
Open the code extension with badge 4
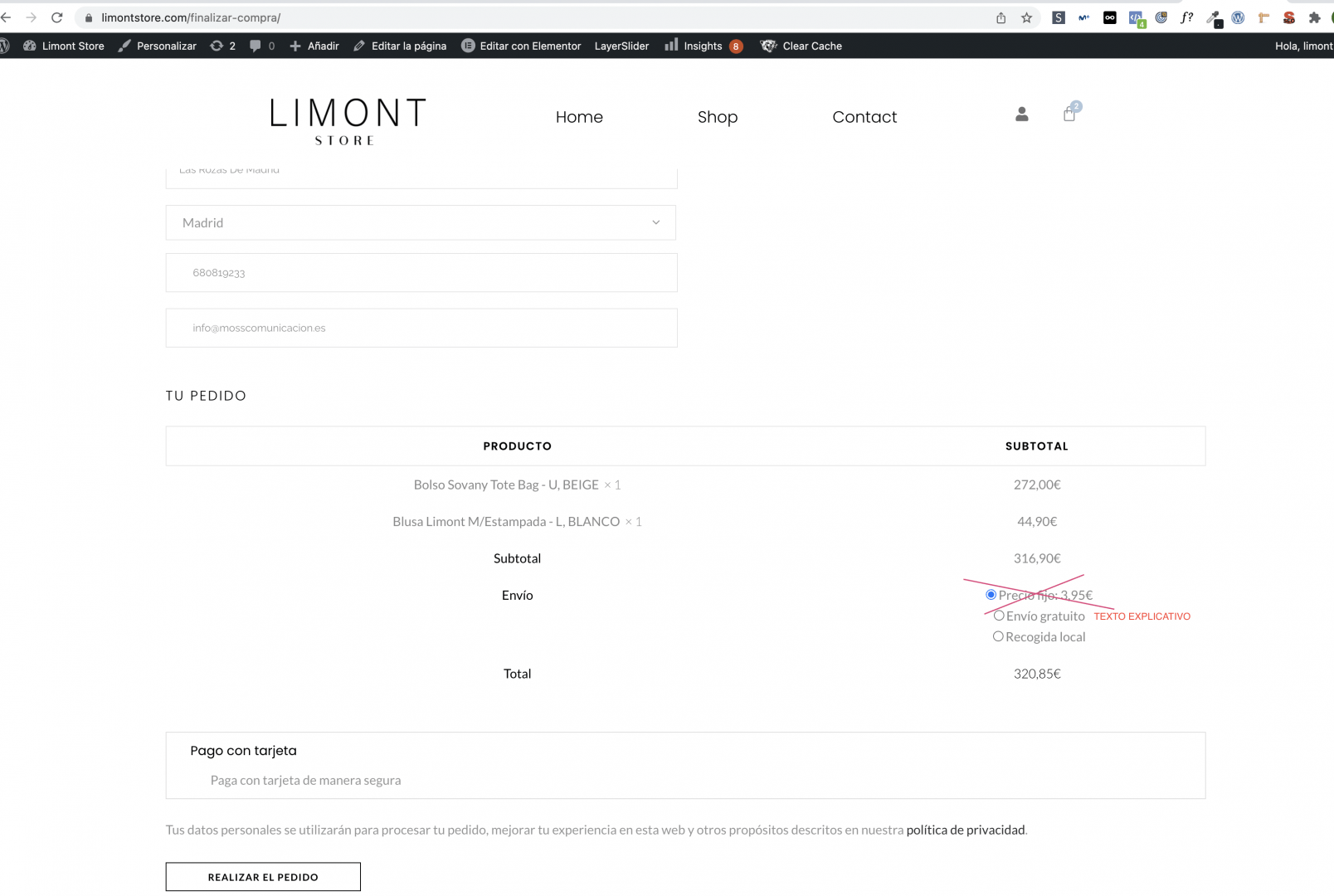(x=1136, y=18)
